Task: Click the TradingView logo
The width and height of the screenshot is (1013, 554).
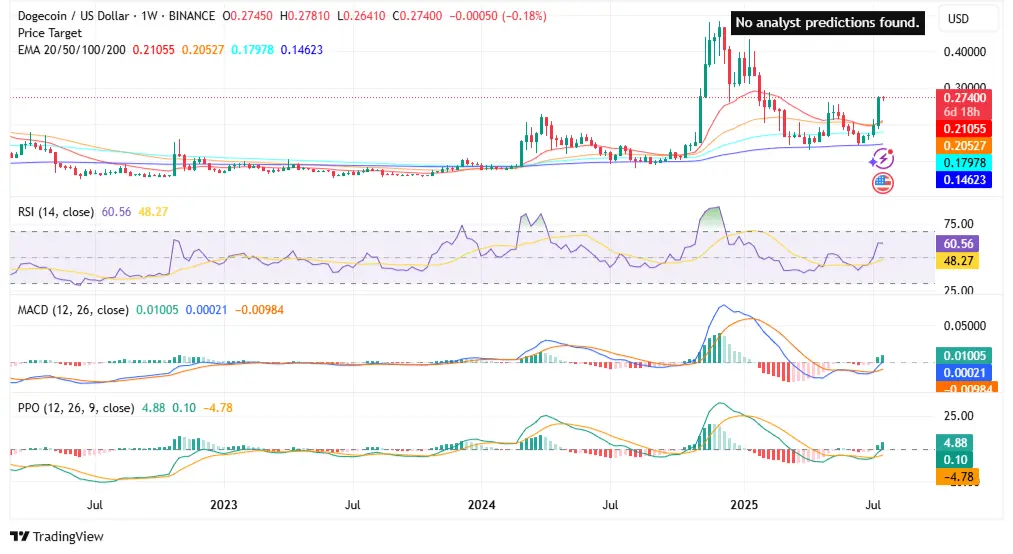Action: pyautogui.click(x=57, y=537)
